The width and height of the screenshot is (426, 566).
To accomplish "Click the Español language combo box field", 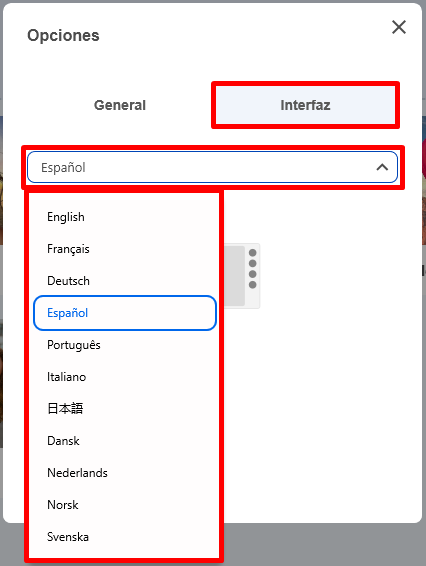I will coord(212,167).
